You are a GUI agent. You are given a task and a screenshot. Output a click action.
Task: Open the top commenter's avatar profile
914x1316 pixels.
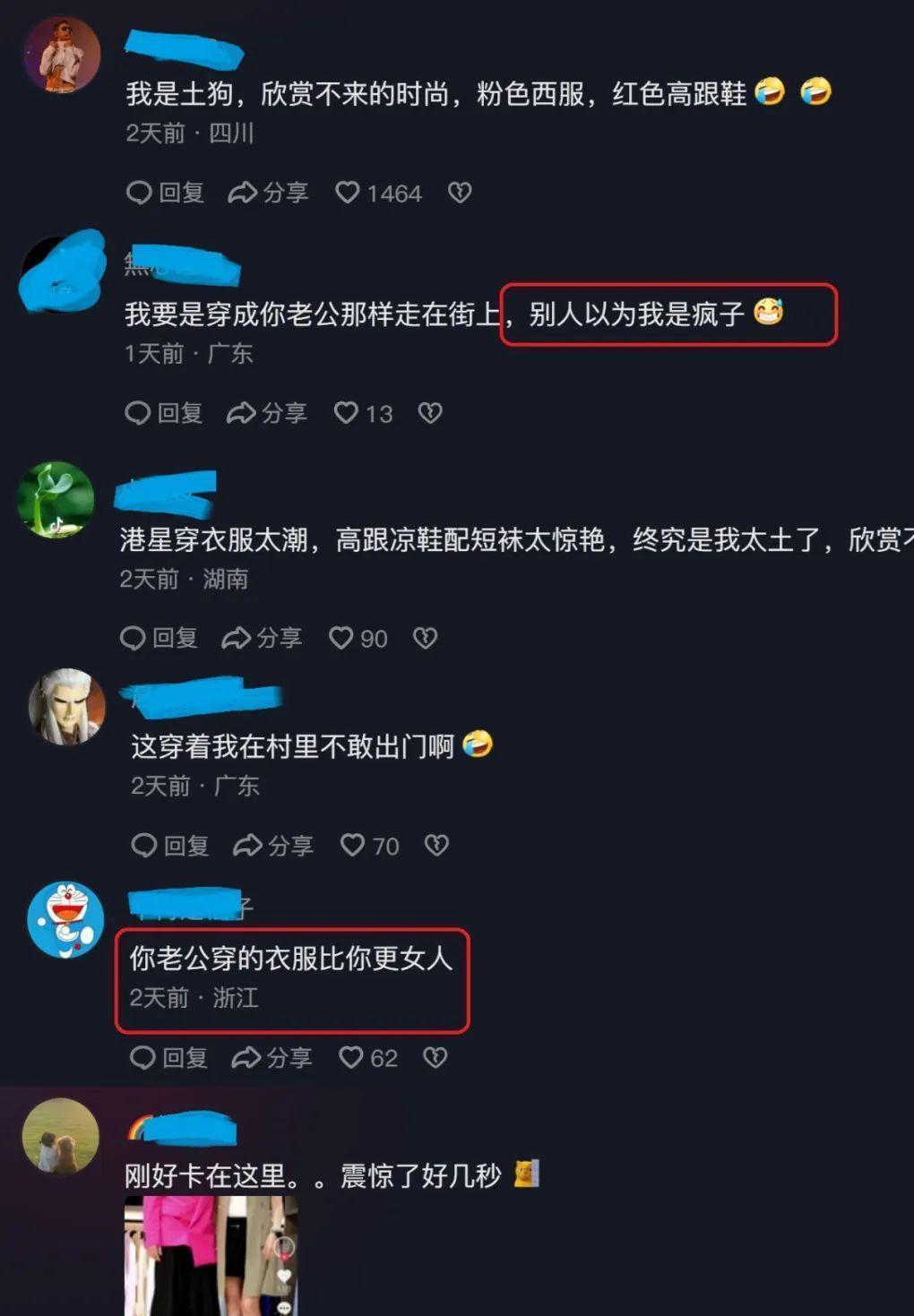click(61, 55)
